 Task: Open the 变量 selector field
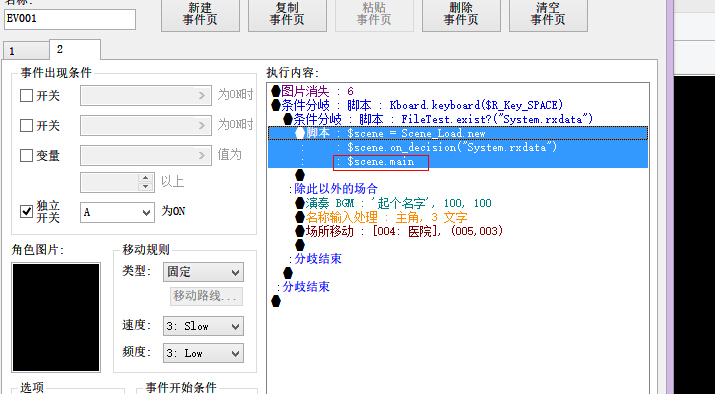pyautogui.click(x=146, y=156)
